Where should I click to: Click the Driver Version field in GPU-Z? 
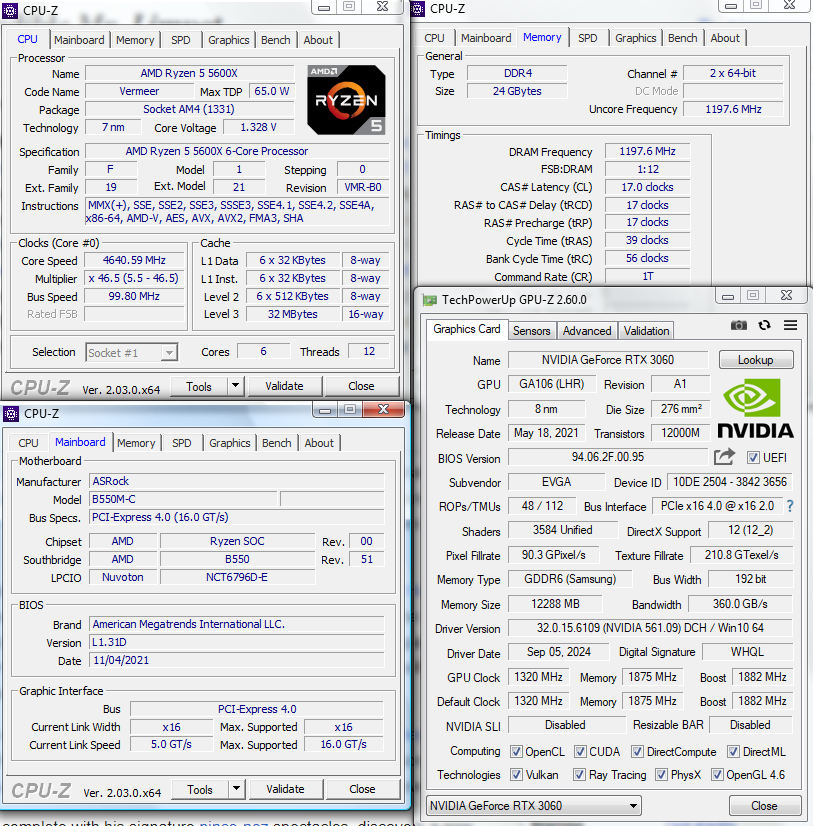coord(650,628)
